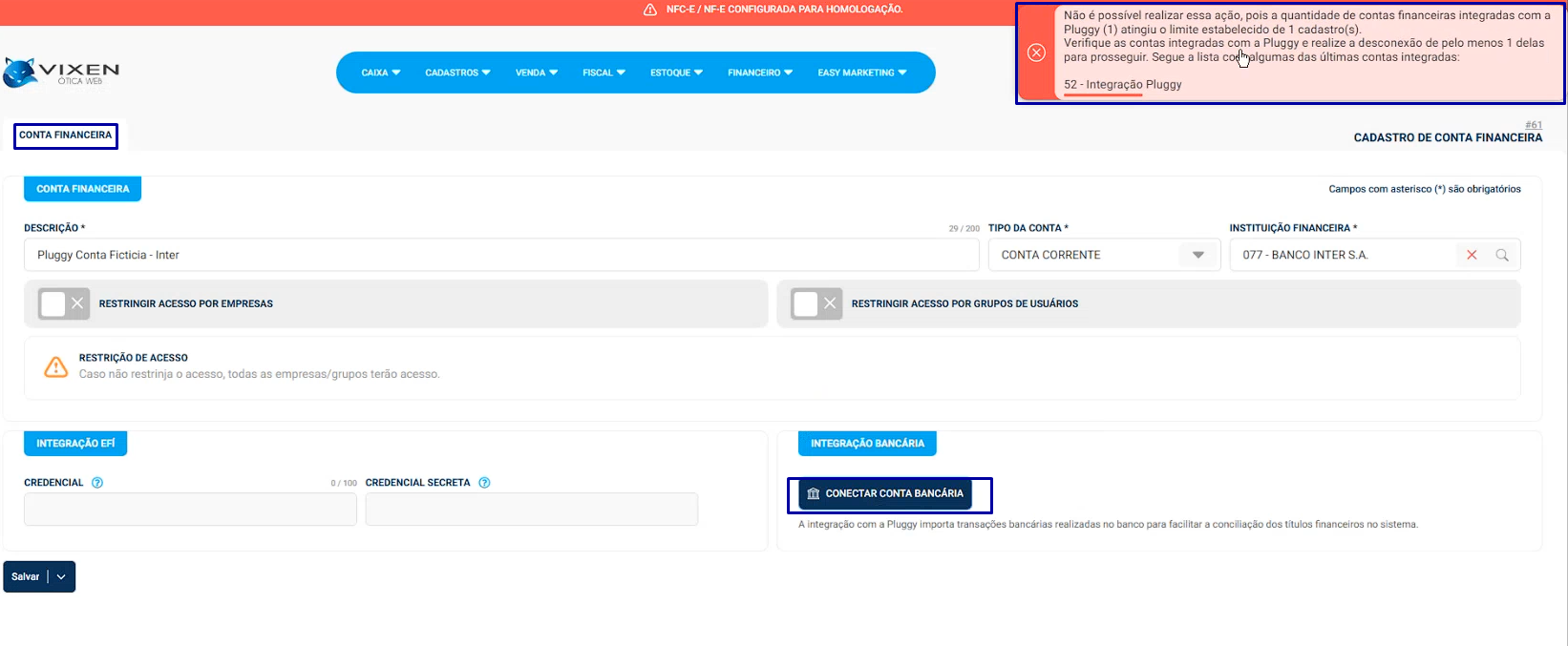Viewport: 1568px width, 646px height.
Task: Click the blue Conta Financeira section label
Action: (x=83, y=189)
